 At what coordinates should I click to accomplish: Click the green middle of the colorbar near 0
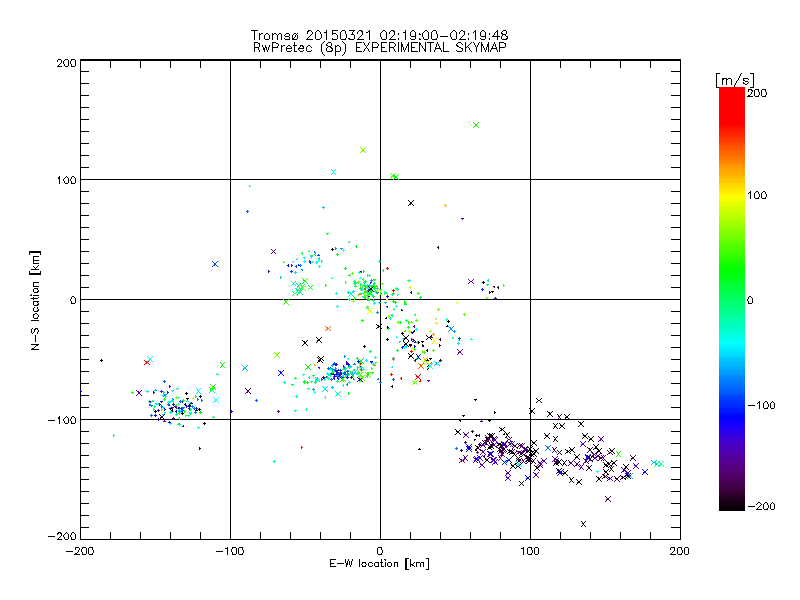pyautogui.click(x=732, y=299)
